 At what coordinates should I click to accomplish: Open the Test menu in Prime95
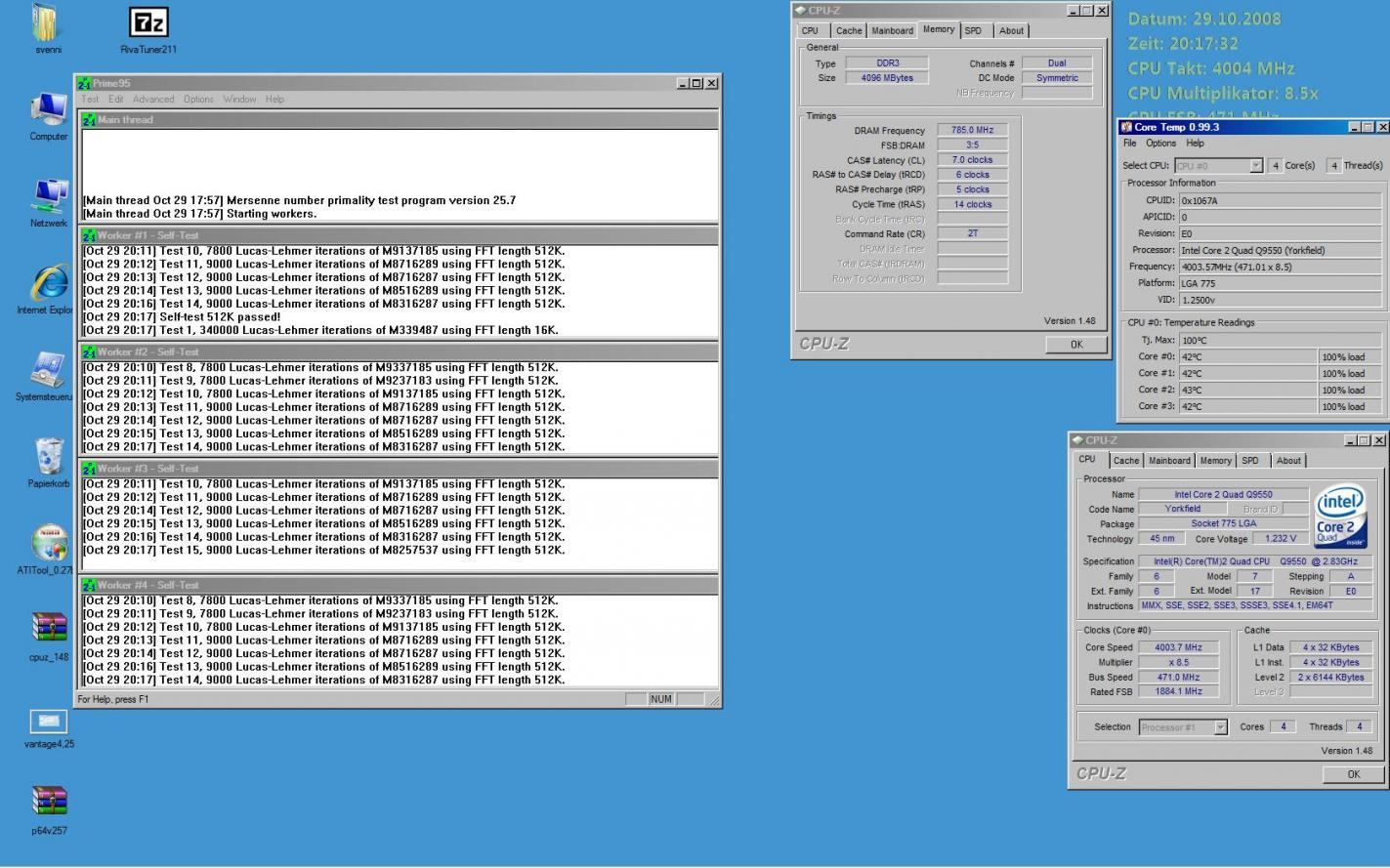pyautogui.click(x=90, y=100)
